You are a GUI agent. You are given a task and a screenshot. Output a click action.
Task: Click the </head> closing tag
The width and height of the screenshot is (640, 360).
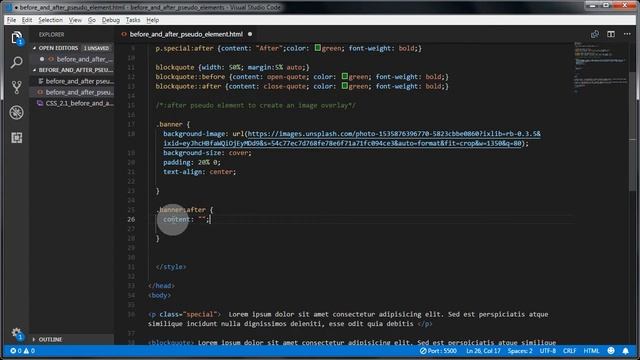coord(162,286)
